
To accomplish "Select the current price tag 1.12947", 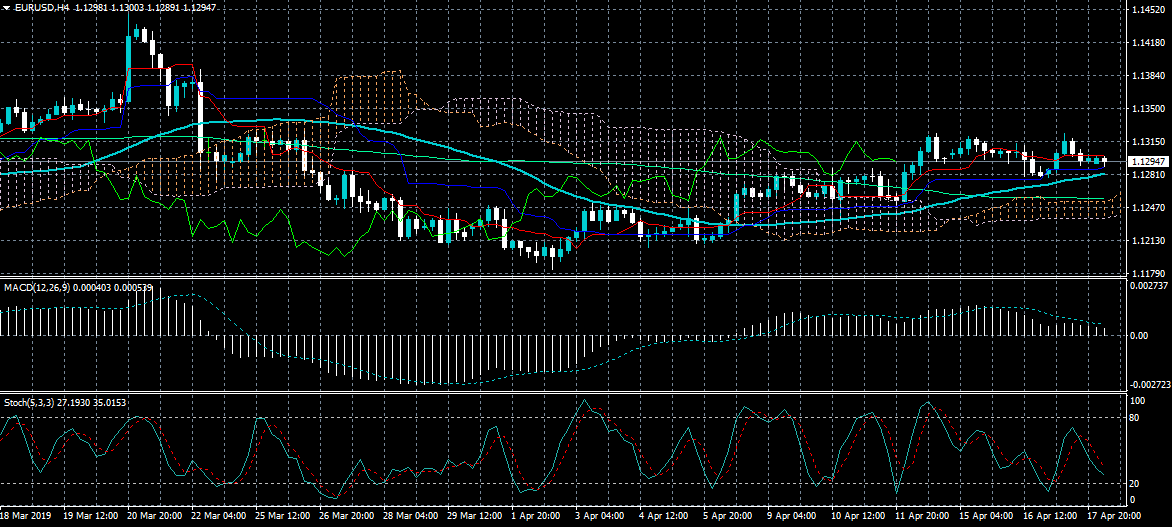I will 1145,161.
